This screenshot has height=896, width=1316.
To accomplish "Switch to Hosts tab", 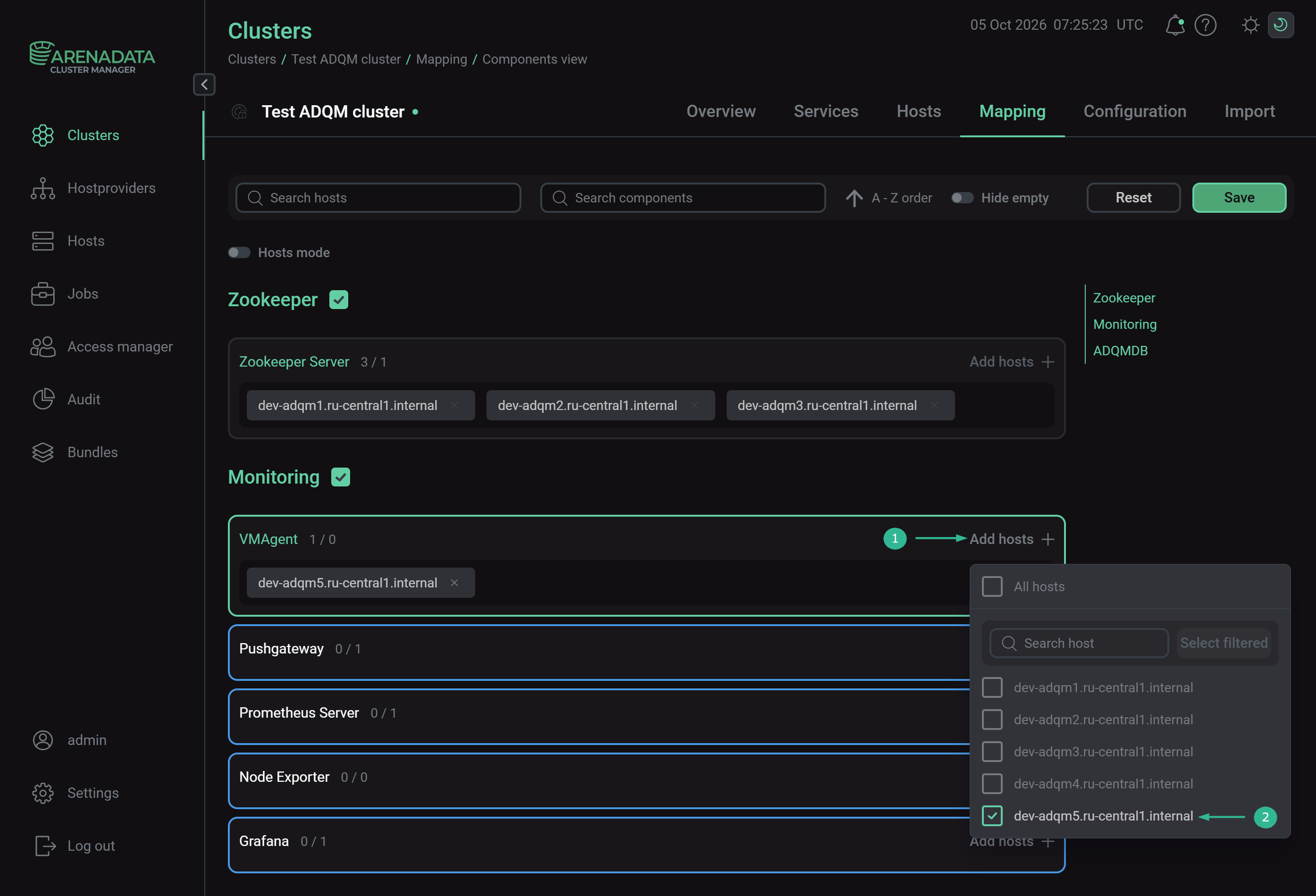I will (x=919, y=111).
